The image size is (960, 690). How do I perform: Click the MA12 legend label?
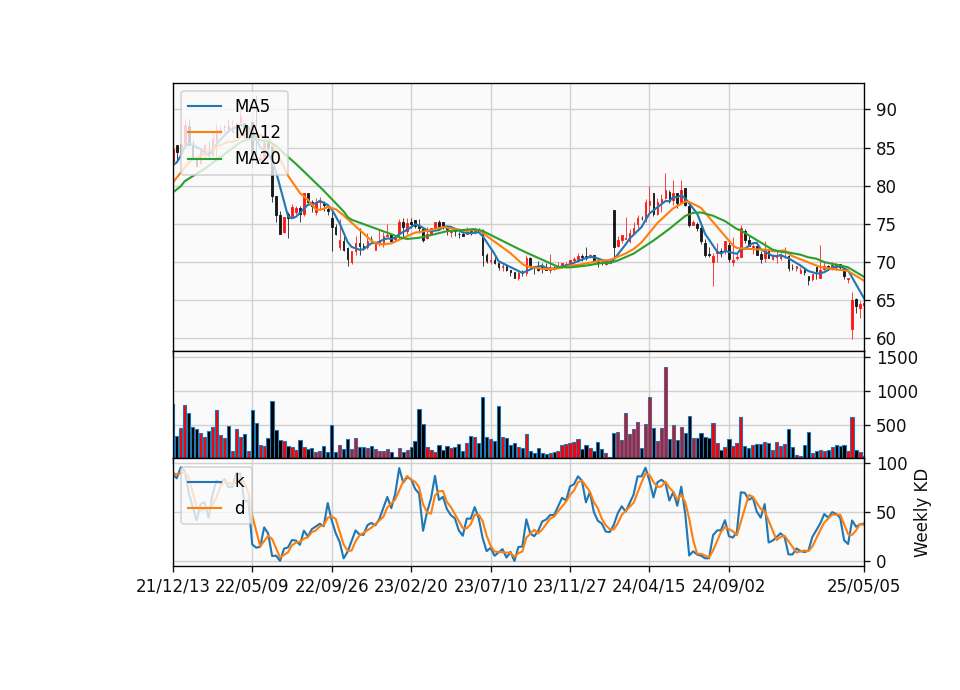click(257, 132)
